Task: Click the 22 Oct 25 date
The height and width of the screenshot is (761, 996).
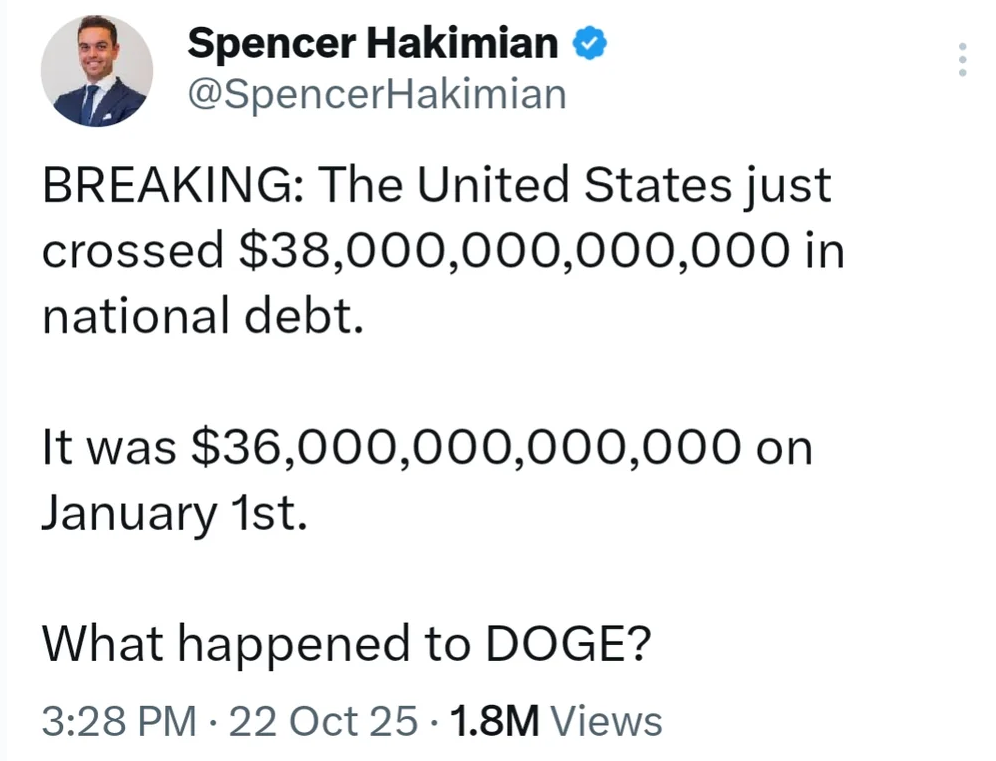Action: (322, 720)
